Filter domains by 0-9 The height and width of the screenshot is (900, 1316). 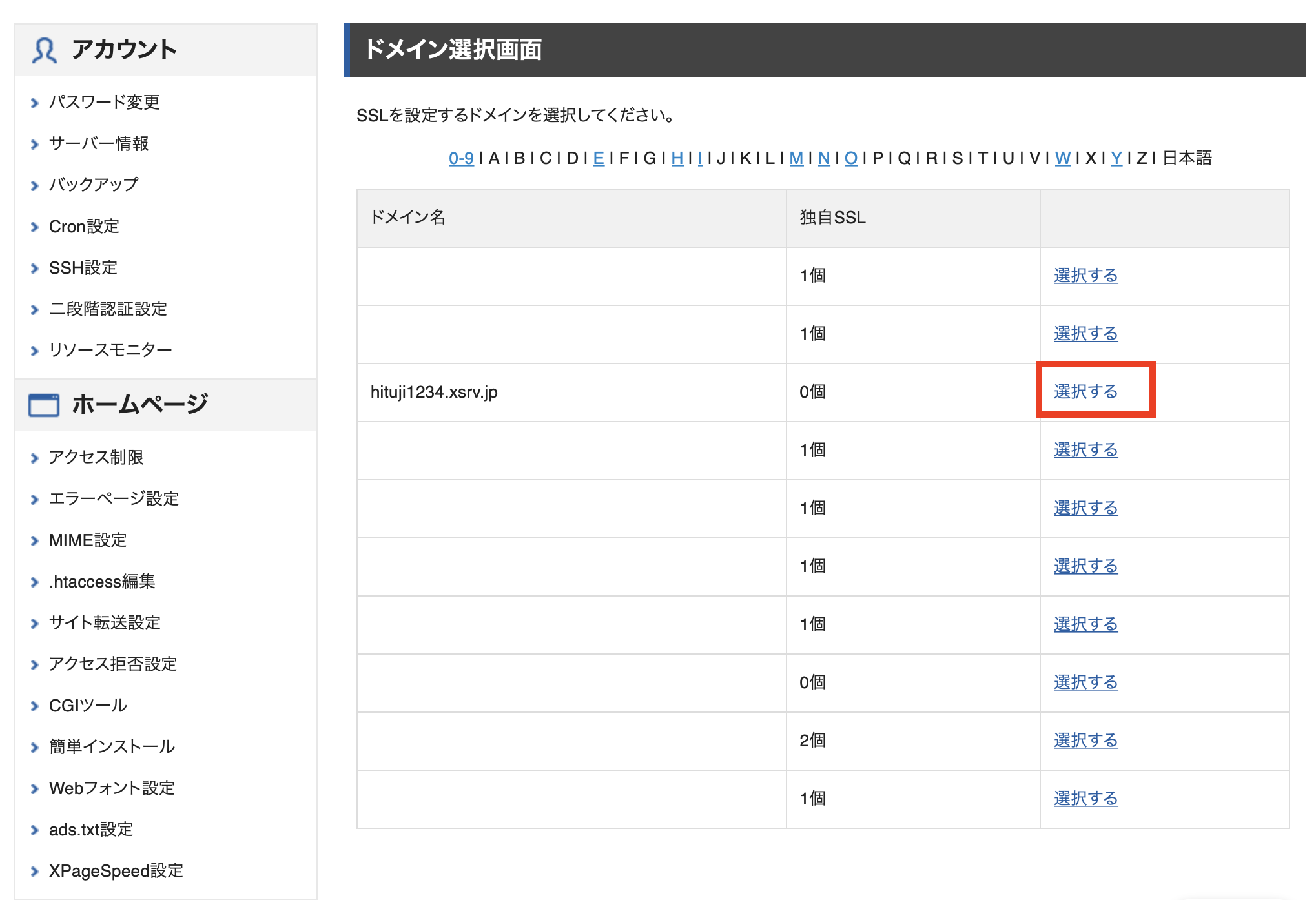pyautogui.click(x=461, y=159)
